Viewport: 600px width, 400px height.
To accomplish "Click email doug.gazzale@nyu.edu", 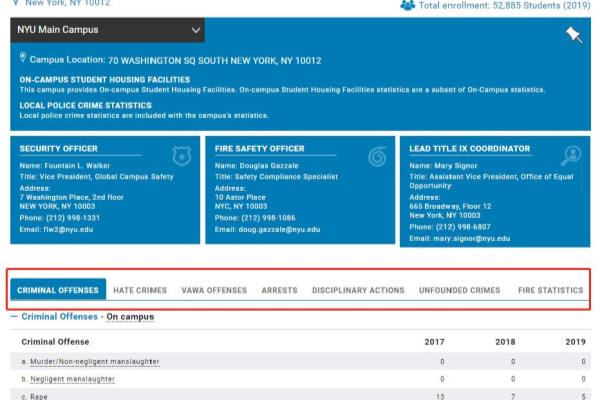I will [x=279, y=230].
